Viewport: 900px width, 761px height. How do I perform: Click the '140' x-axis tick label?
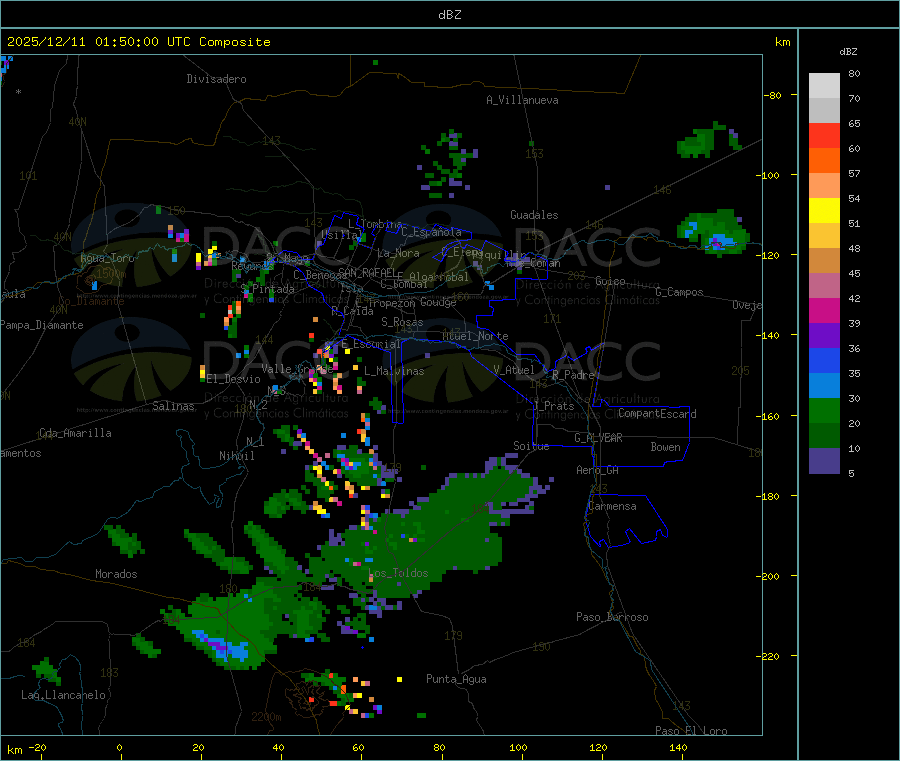pyautogui.click(x=678, y=747)
